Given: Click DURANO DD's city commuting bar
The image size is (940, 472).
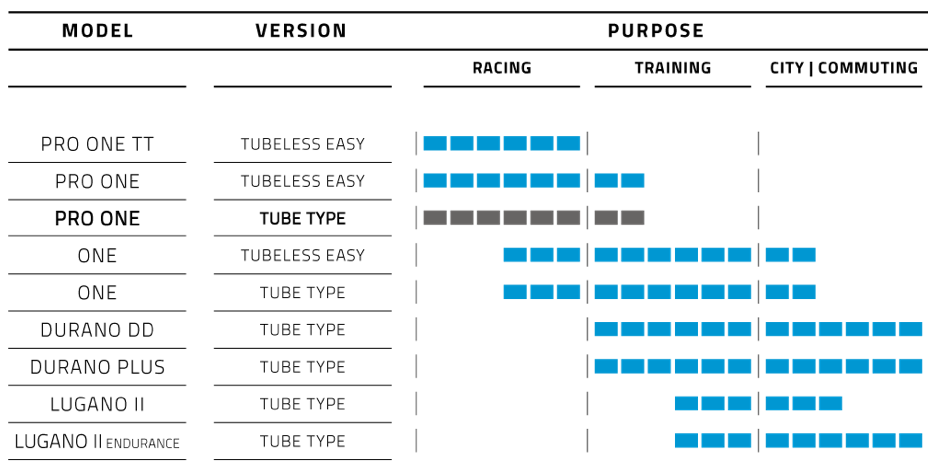Looking at the screenshot, I should tap(844, 329).
